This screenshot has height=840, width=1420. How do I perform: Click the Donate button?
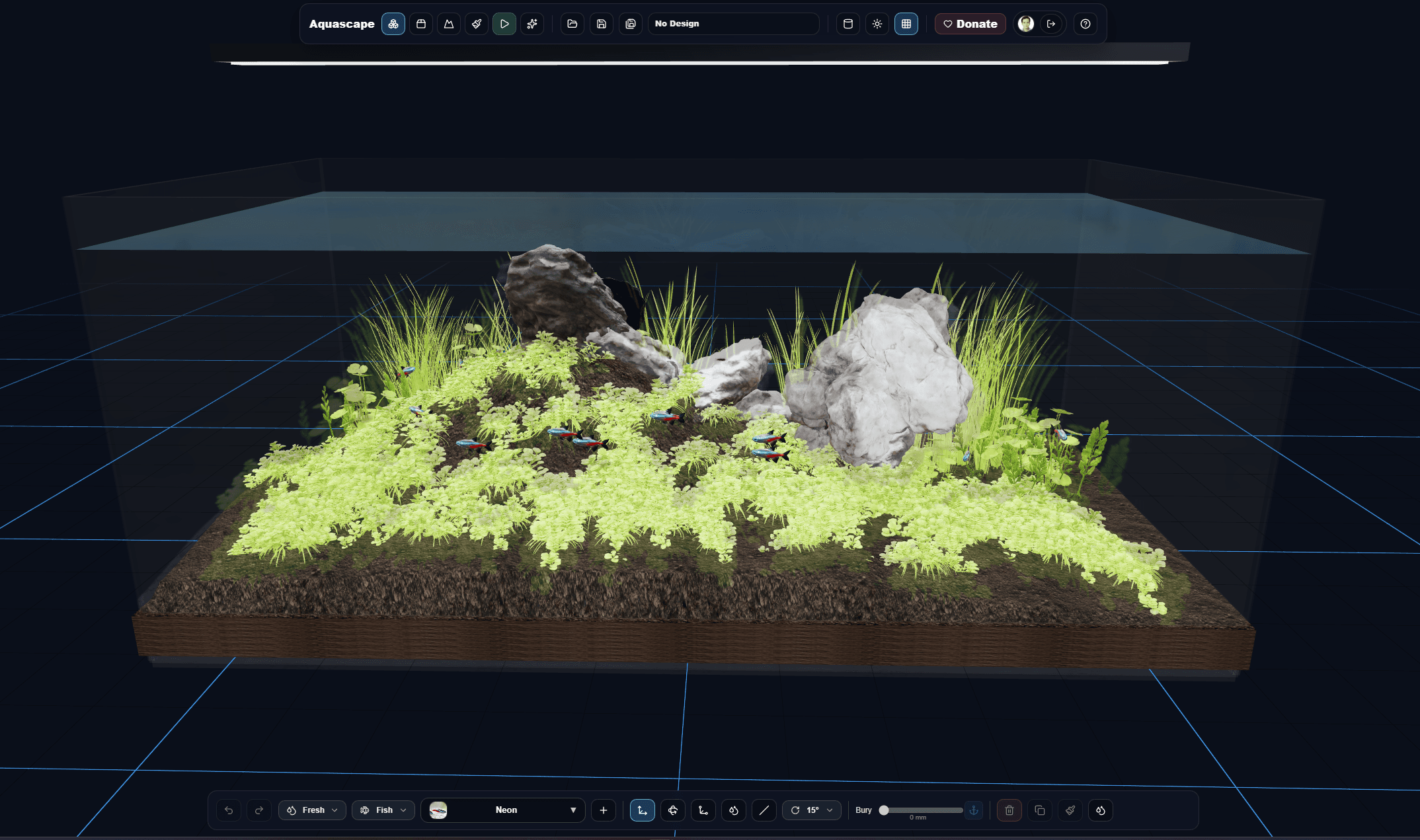(970, 24)
